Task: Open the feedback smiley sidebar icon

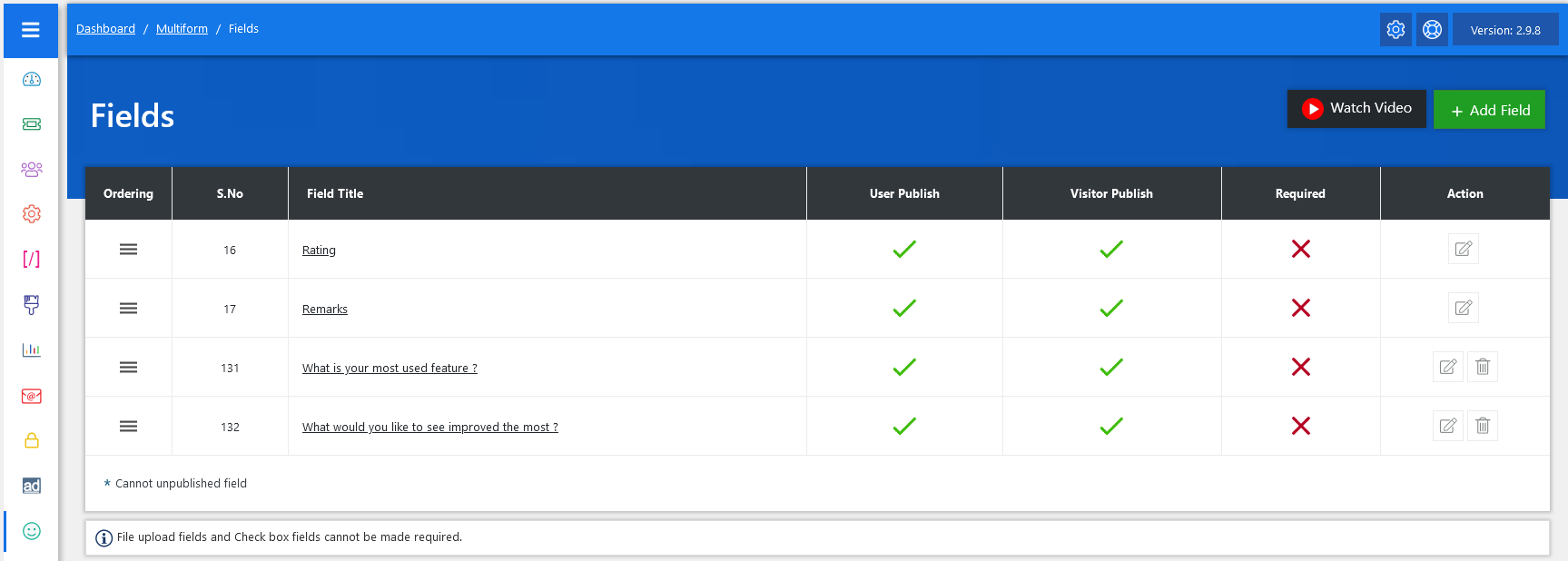Action: [x=32, y=531]
